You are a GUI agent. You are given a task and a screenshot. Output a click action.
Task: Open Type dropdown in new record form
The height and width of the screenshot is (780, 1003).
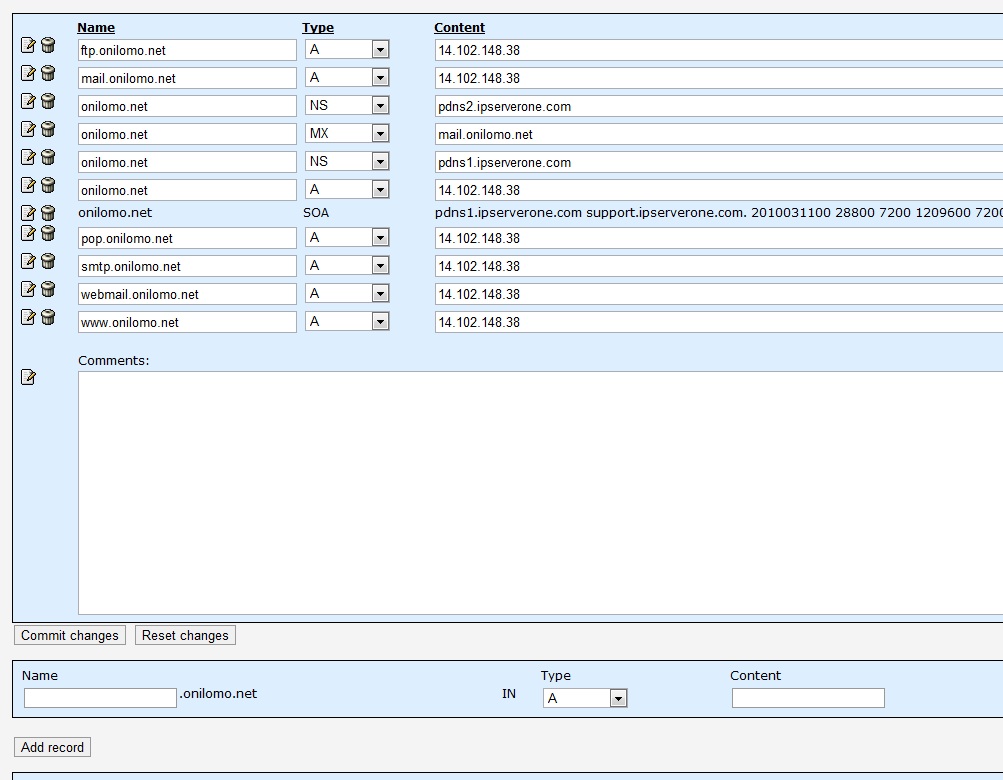[585, 698]
